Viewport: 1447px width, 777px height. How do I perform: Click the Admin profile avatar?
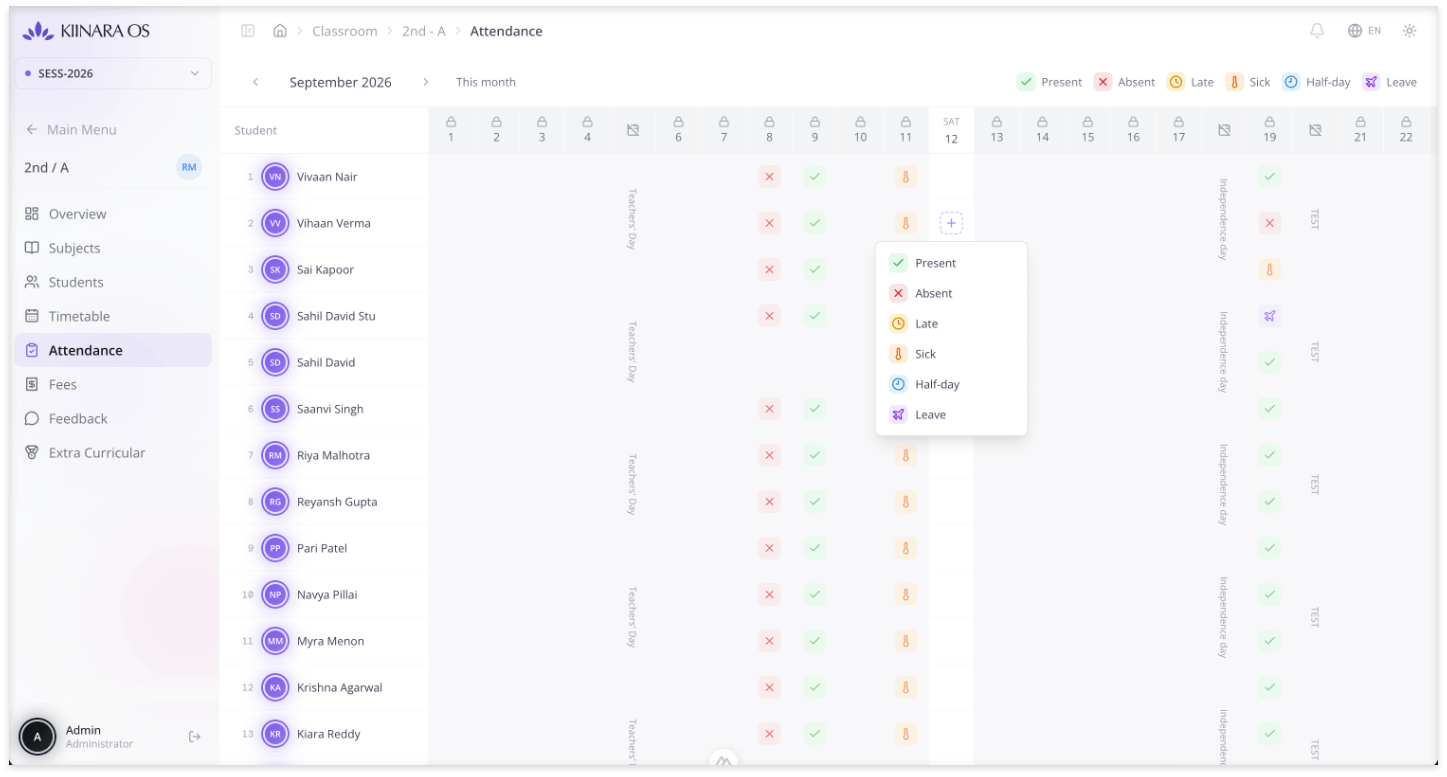point(38,737)
